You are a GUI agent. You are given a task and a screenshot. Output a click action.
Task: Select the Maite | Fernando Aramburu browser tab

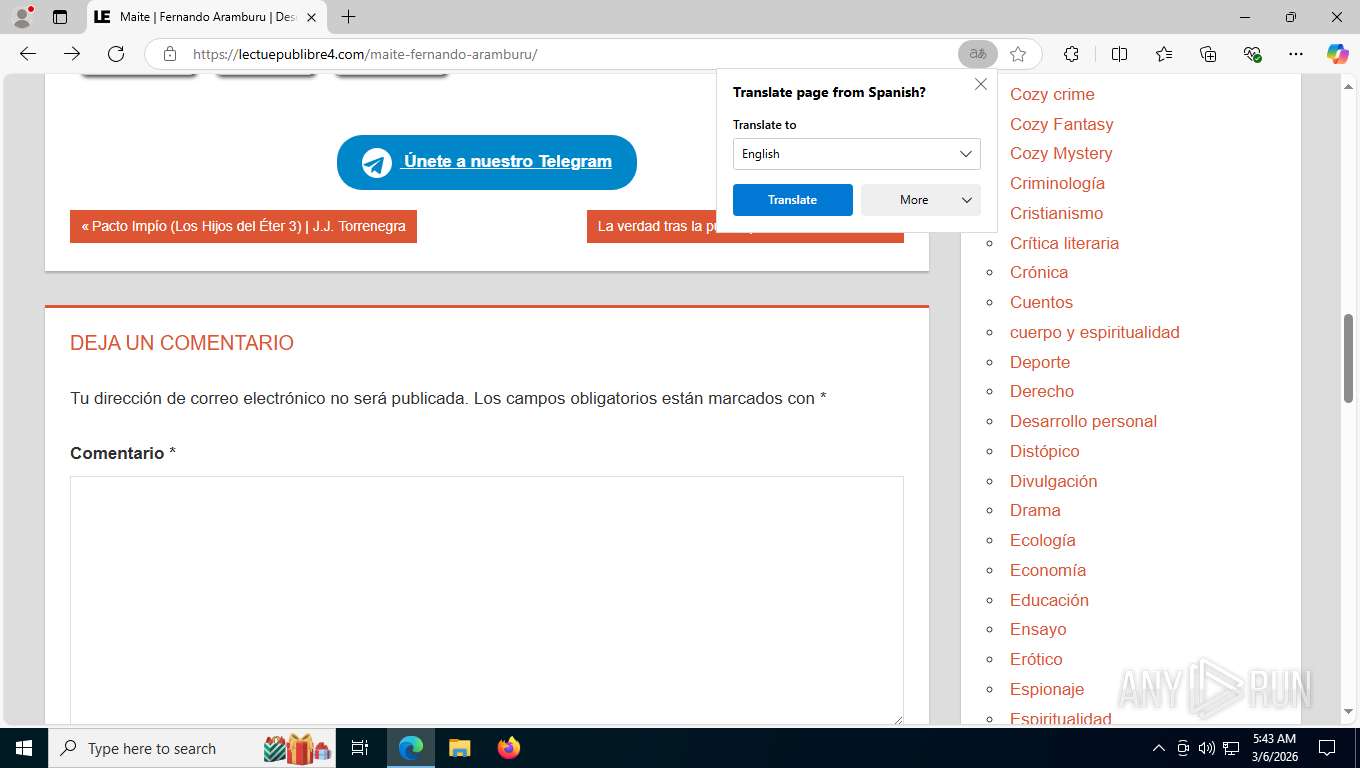(x=206, y=17)
